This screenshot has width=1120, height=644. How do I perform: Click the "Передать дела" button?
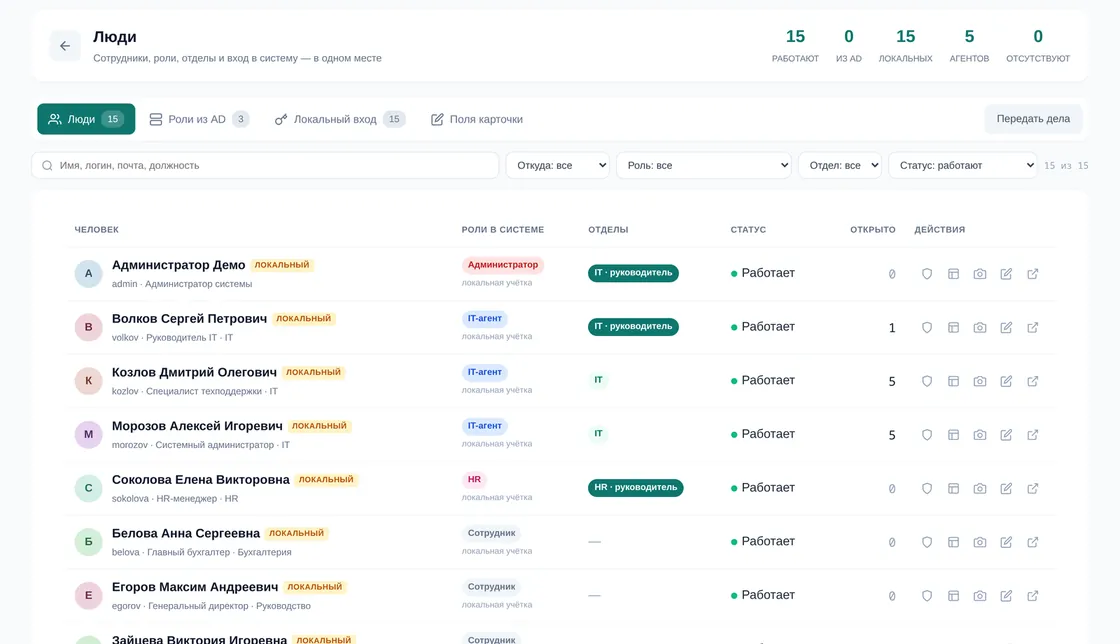[1033, 119]
